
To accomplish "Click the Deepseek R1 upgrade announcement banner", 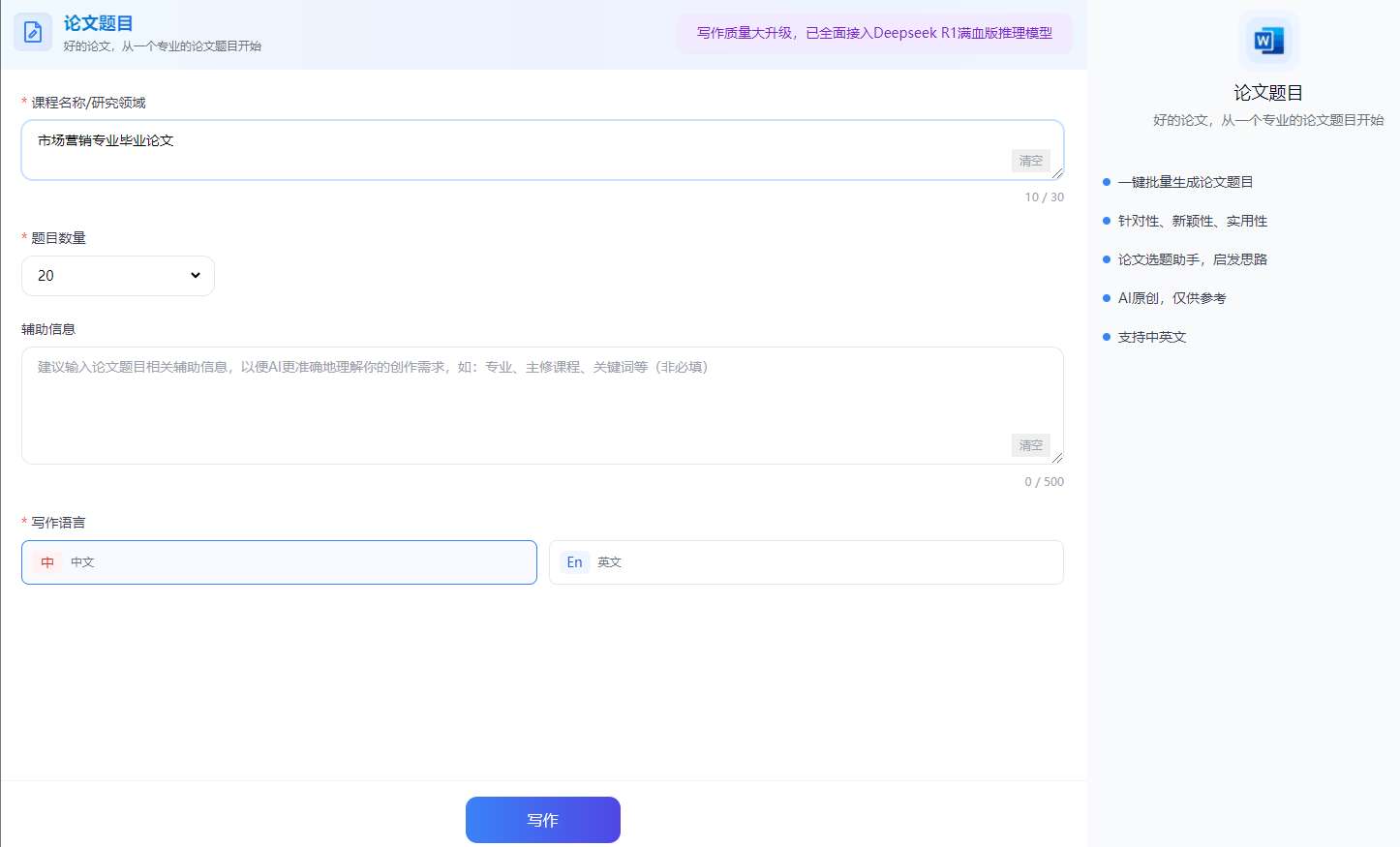I will (874, 33).
